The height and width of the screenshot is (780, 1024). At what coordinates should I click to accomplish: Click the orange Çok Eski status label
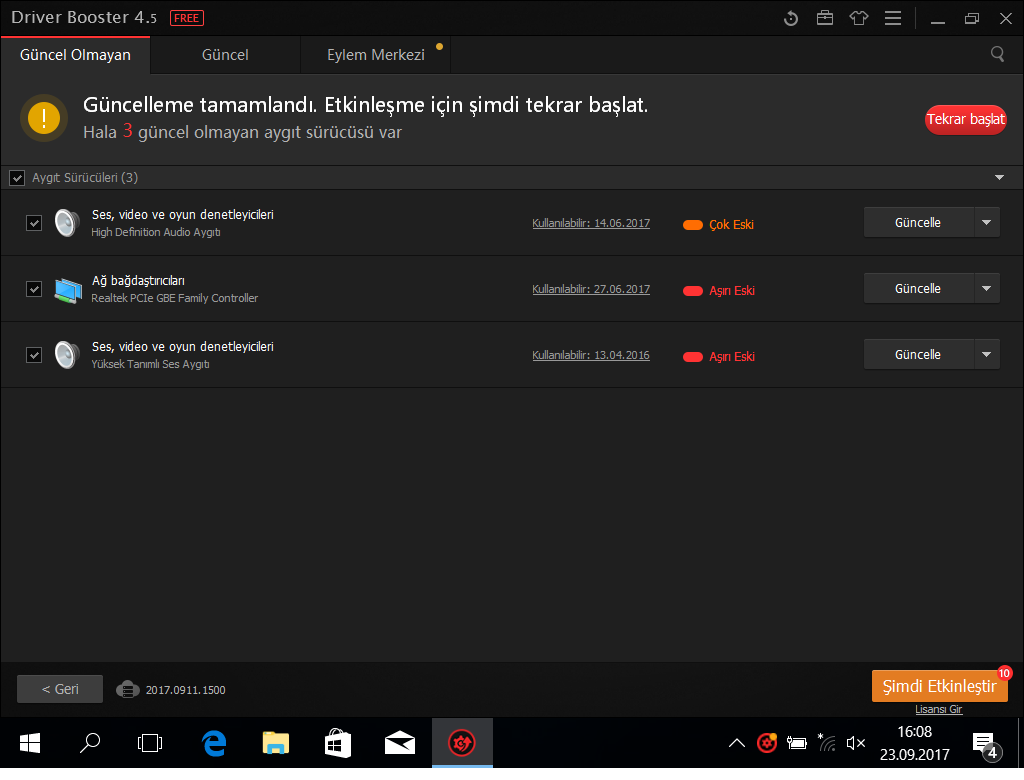731,225
